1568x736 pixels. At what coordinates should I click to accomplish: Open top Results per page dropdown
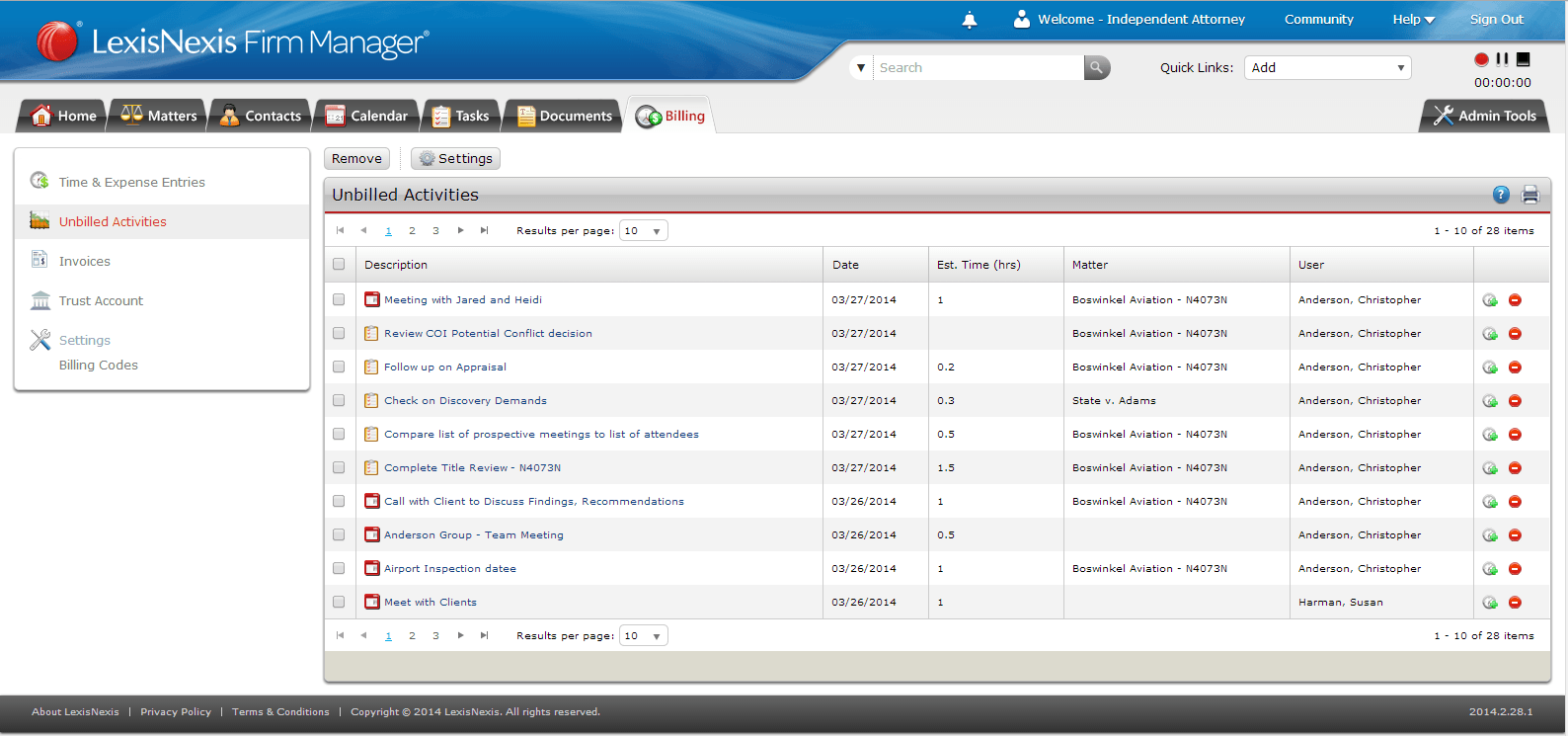[x=644, y=230]
